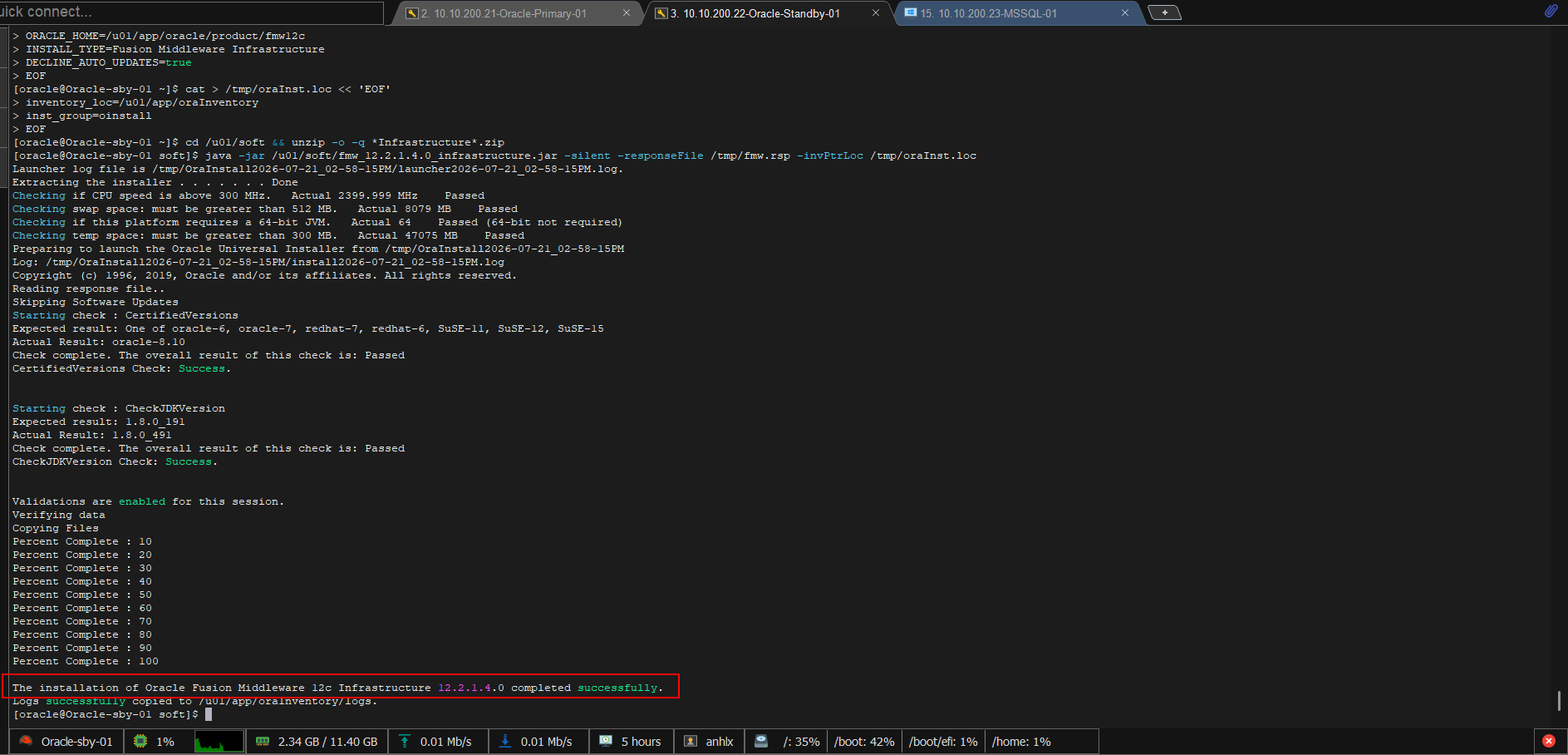Click the uptime clock icon beside 5 hours

click(x=606, y=741)
